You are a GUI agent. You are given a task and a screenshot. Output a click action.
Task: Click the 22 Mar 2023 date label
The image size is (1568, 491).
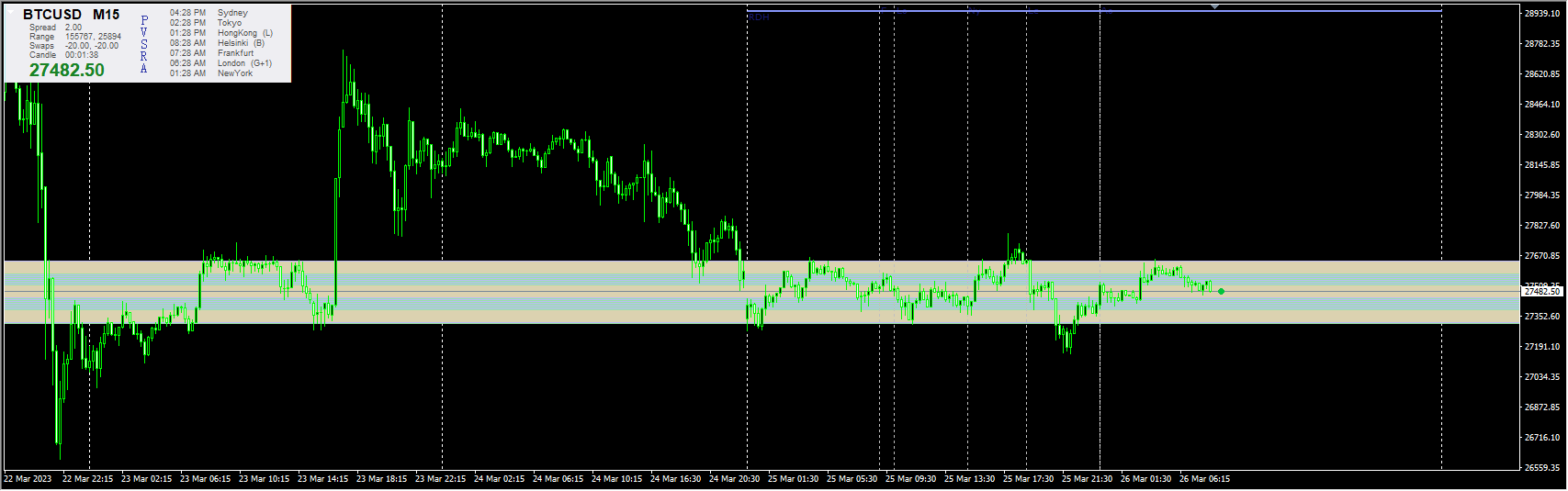point(28,479)
